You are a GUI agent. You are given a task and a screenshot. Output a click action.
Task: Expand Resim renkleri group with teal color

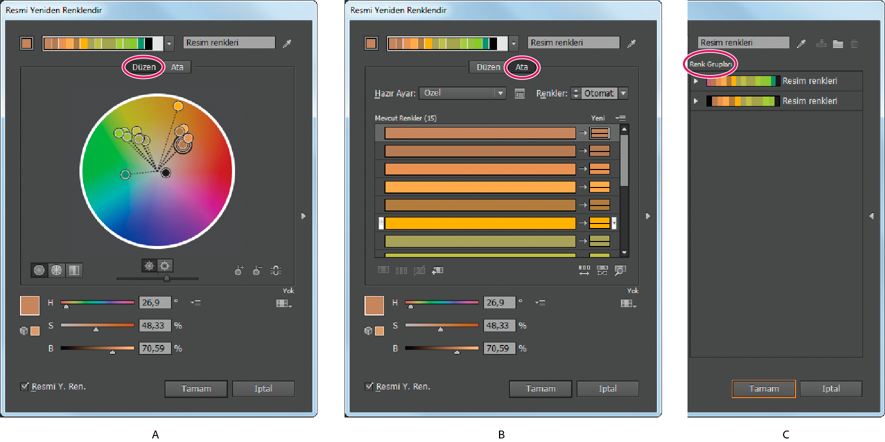click(x=696, y=81)
